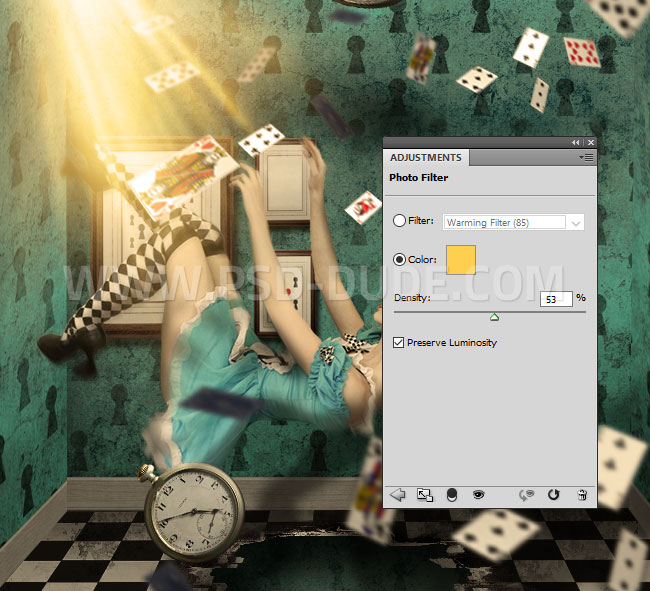
Task: Click the Density slider handle
Action: point(494,317)
